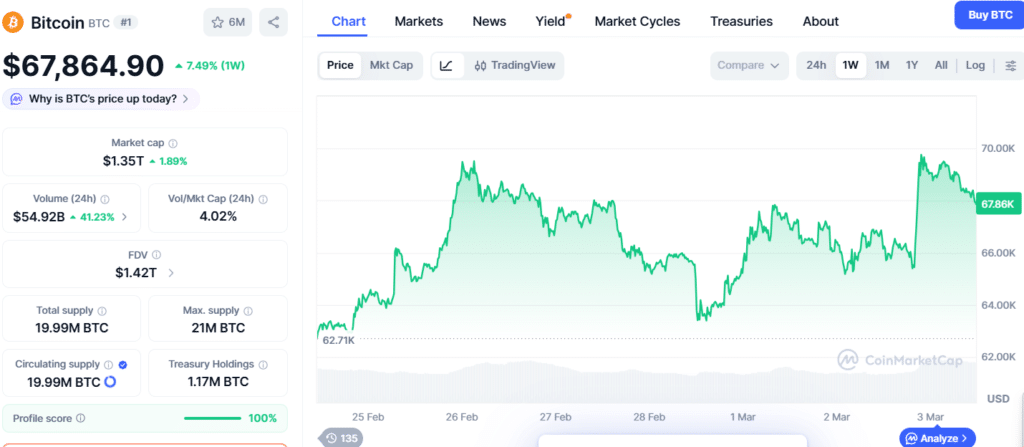Select the Price chart toggle
Image resolution: width=1024 pixels, height=447 pixels.
tap(340, 65)
